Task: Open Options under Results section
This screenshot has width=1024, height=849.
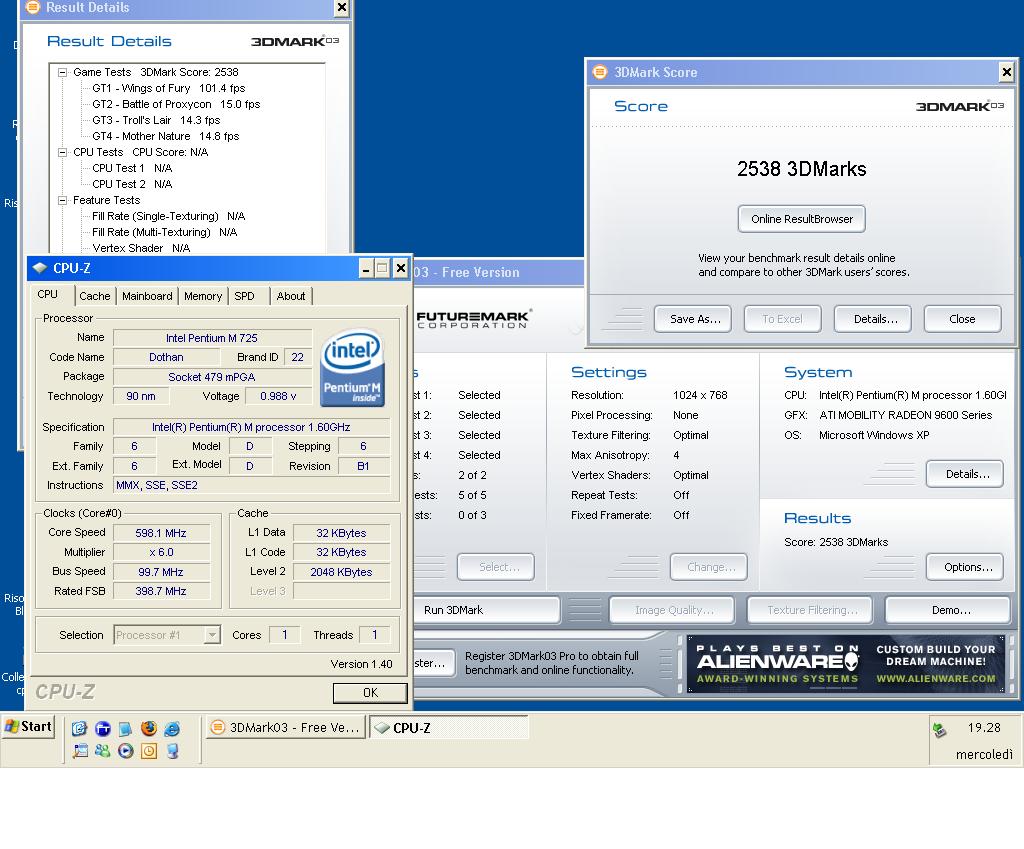Action: point(965,567)
